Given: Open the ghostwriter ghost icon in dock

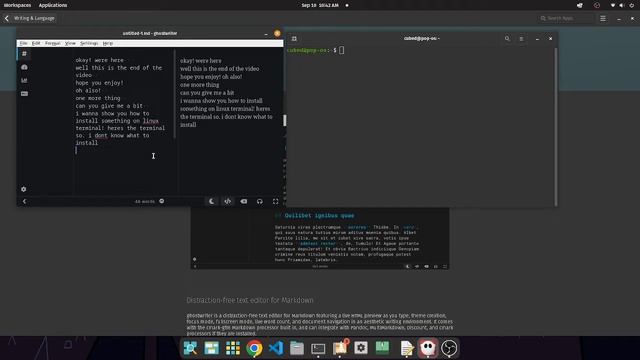Looking at the screenshot, I should tap(427, 348).
